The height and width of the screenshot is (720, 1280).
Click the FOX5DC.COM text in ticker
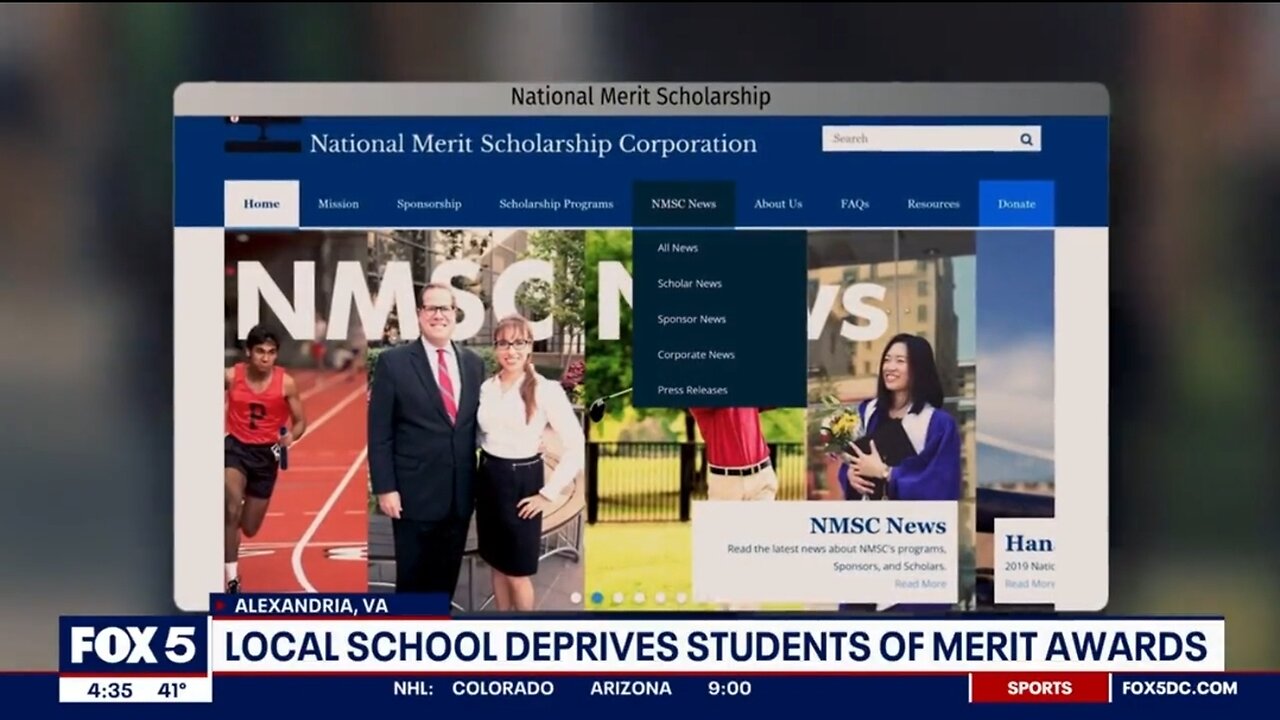click(x=1179, y=688)
